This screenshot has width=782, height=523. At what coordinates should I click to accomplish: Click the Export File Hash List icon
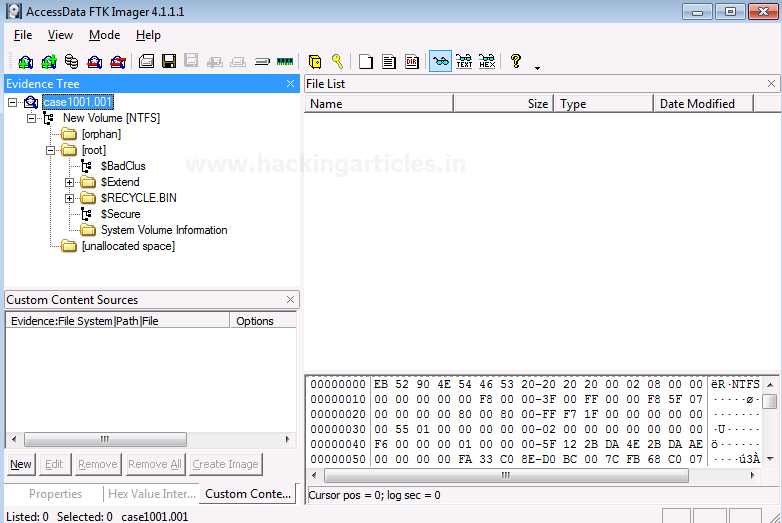389,62
